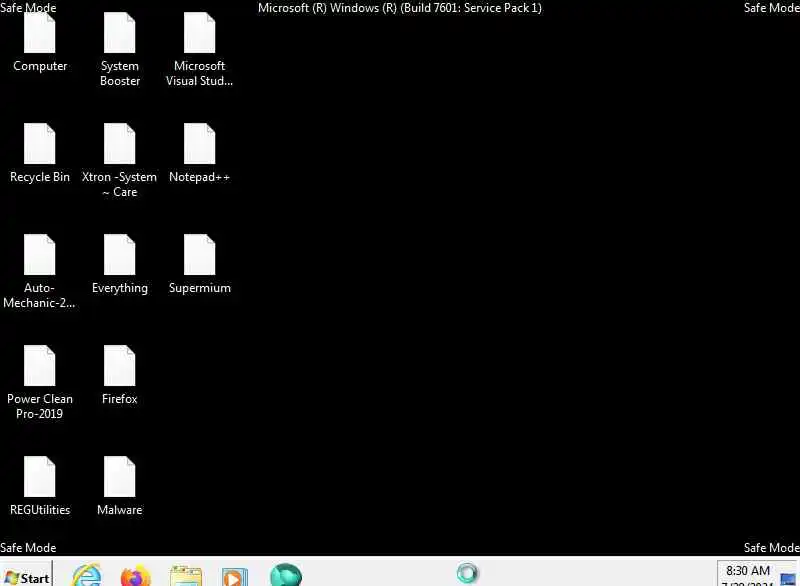Select the Recycle Bin icon
This screenshot has height=586, width=800.
pyautogui.click(x=40, y=154)
